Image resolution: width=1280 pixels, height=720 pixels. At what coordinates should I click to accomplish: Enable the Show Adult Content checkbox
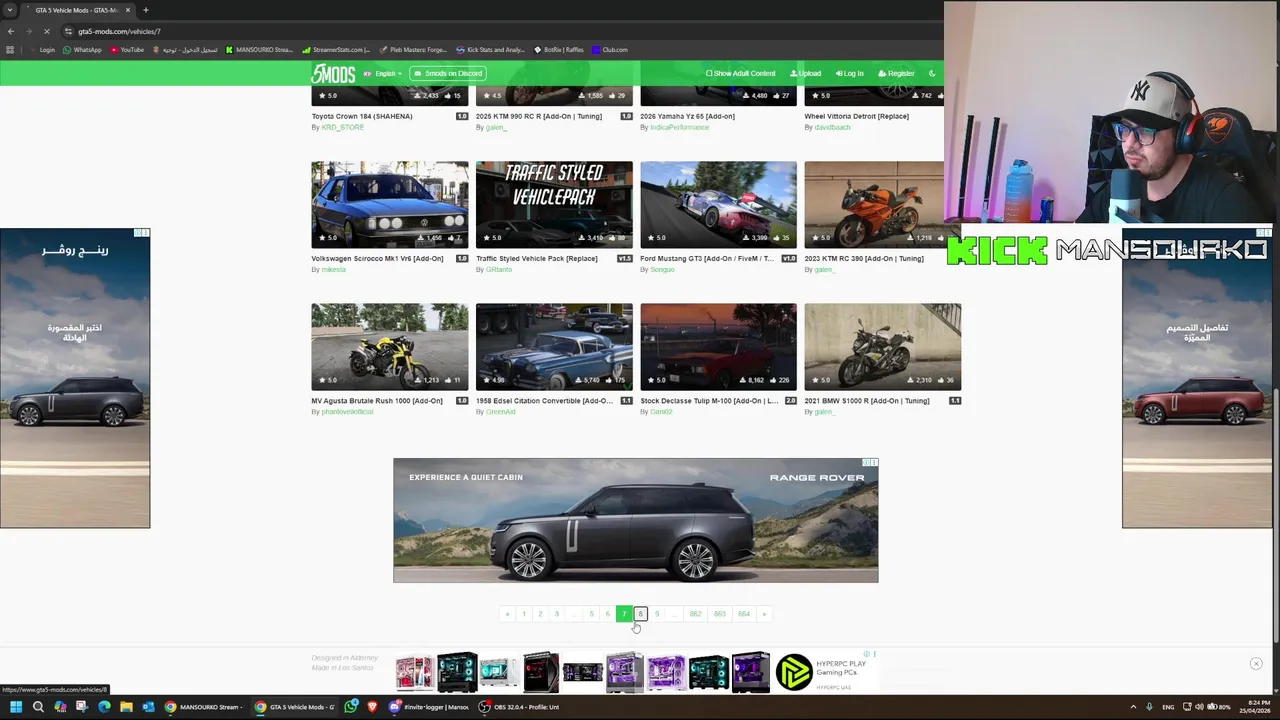[x=741, y=73]
